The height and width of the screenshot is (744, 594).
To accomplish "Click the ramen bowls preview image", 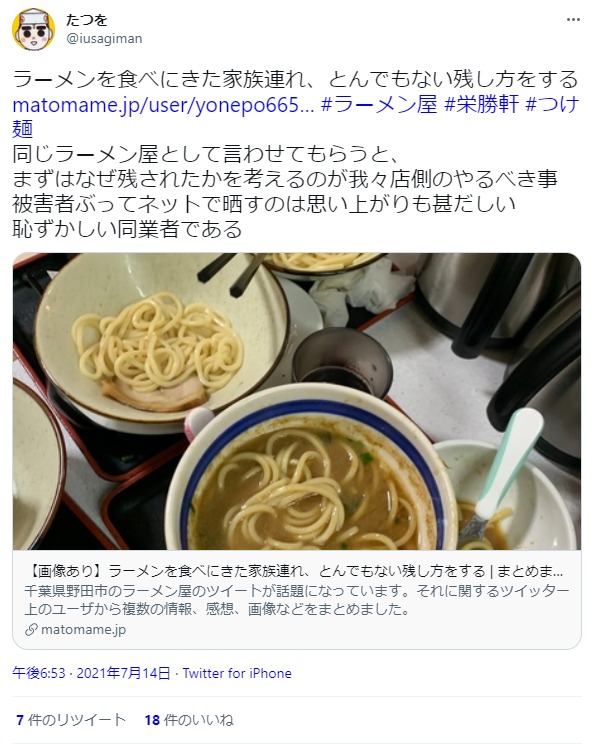I will [297, 401].
